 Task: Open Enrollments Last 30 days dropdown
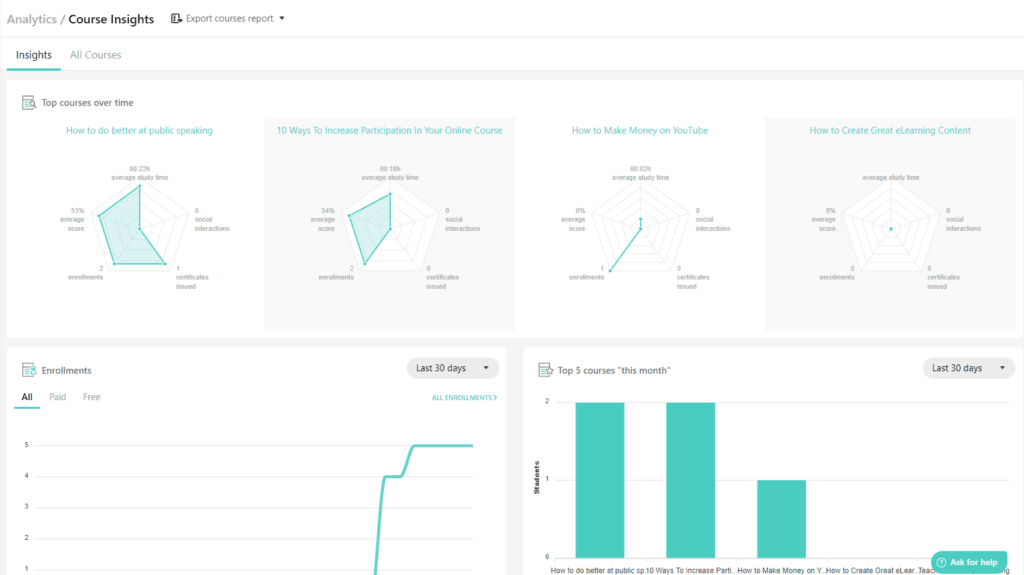click(x=453, y=368)
